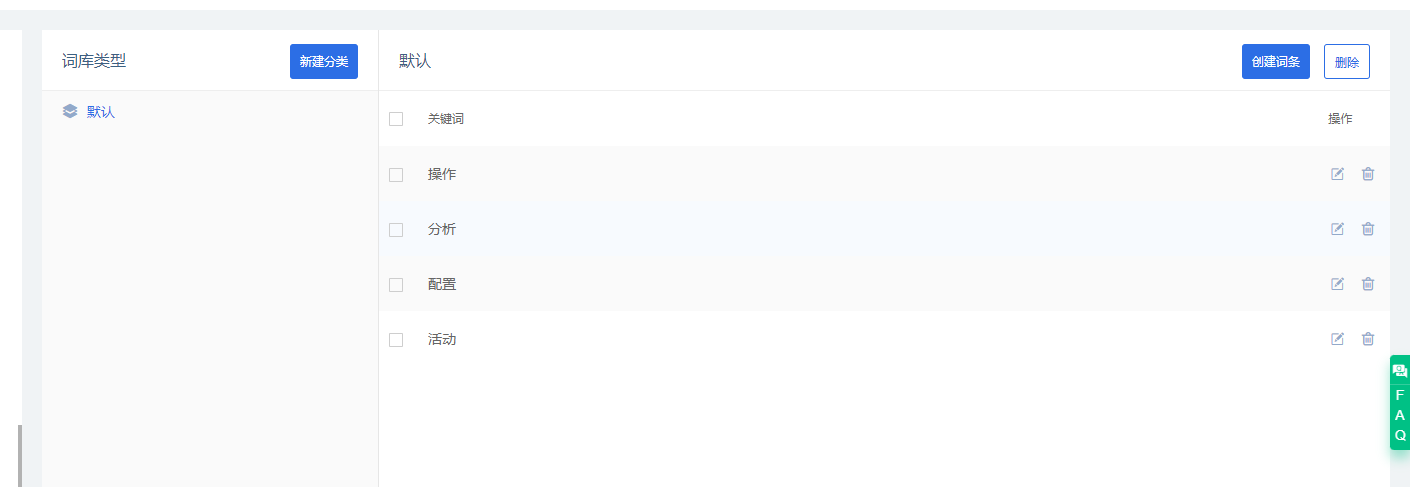This screenshot has width=1410, height=487.
Task: Click the 创建词条 button
Action: pos(1276,61)
